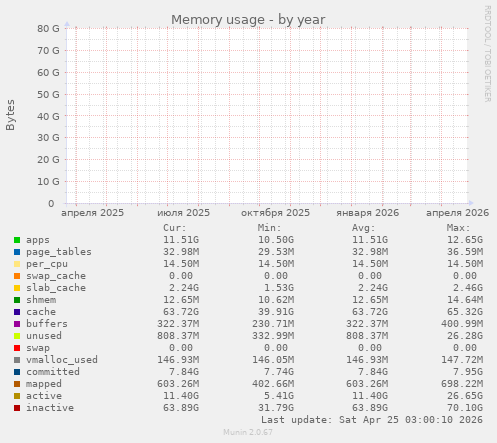Click the buffers purple legend swatch
497x443 pixels.
click(17, 324)
